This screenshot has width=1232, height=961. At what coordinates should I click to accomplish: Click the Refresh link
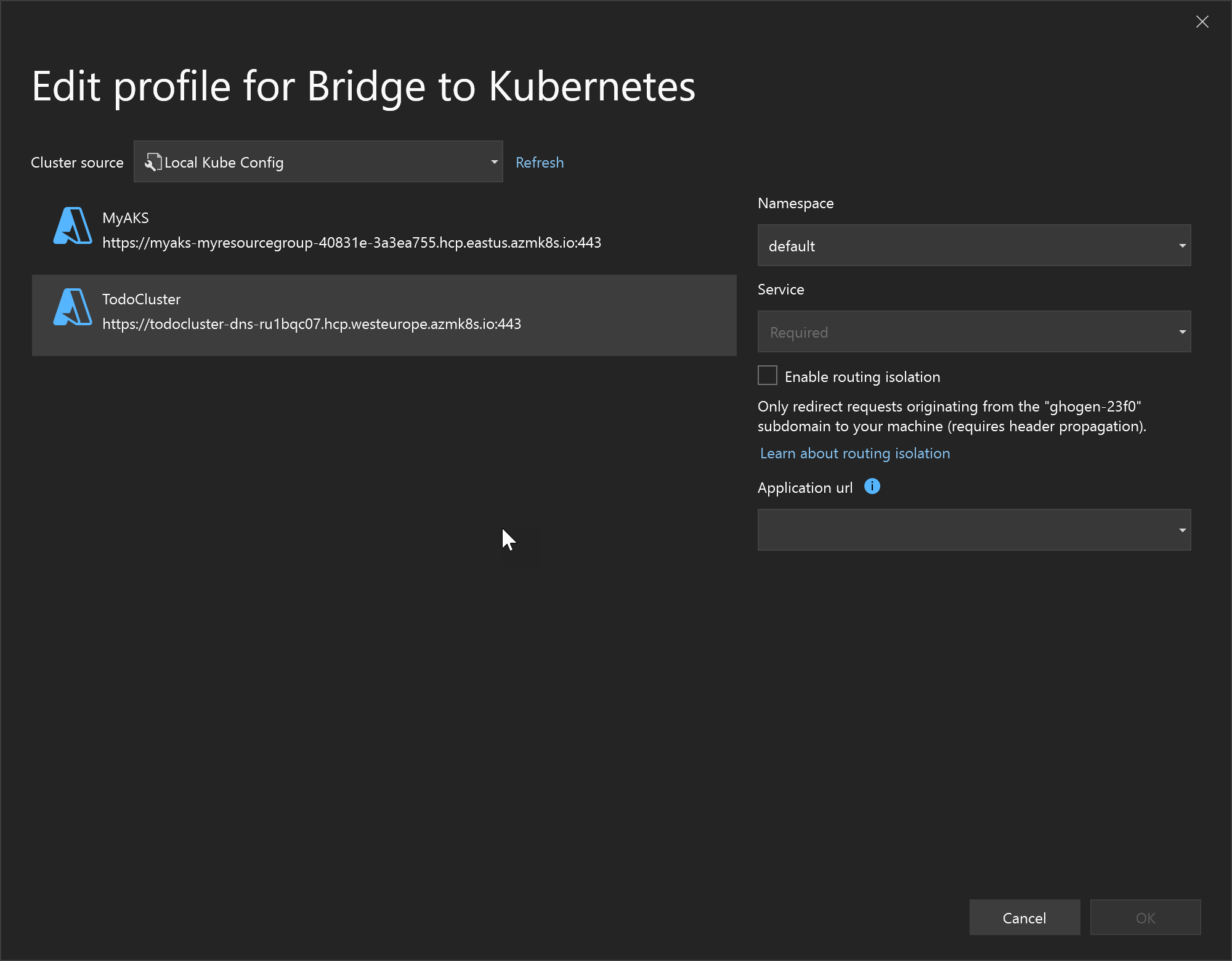[540, 162]
